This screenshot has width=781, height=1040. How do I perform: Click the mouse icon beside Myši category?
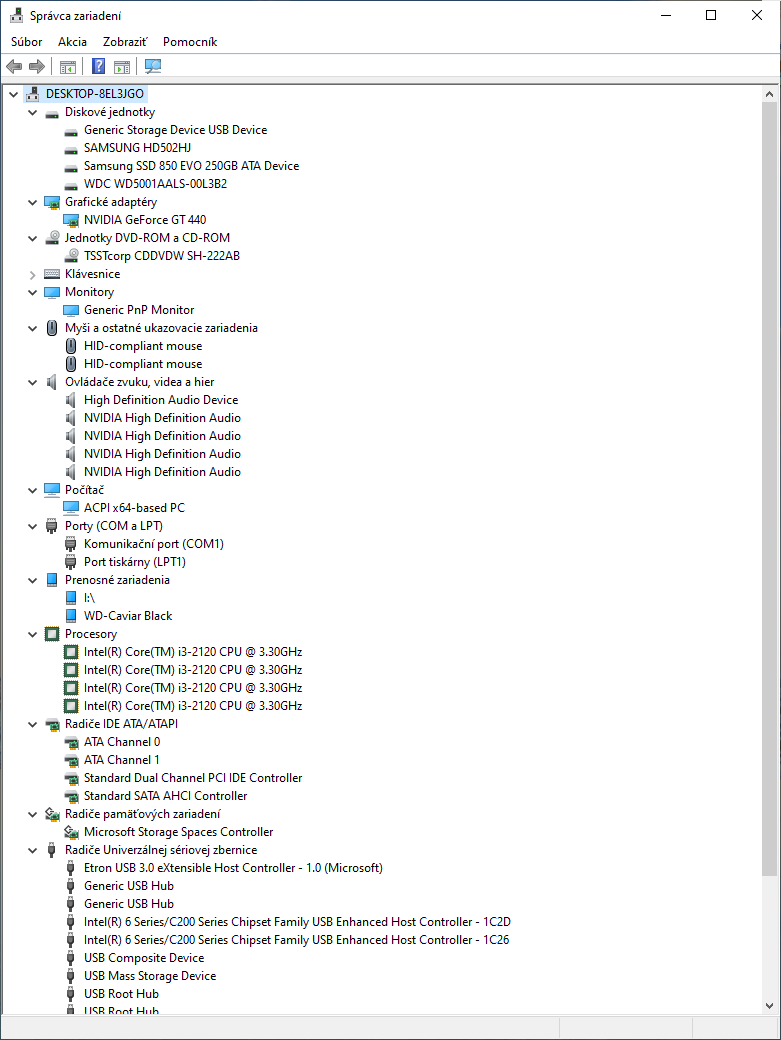pos(52,328)
